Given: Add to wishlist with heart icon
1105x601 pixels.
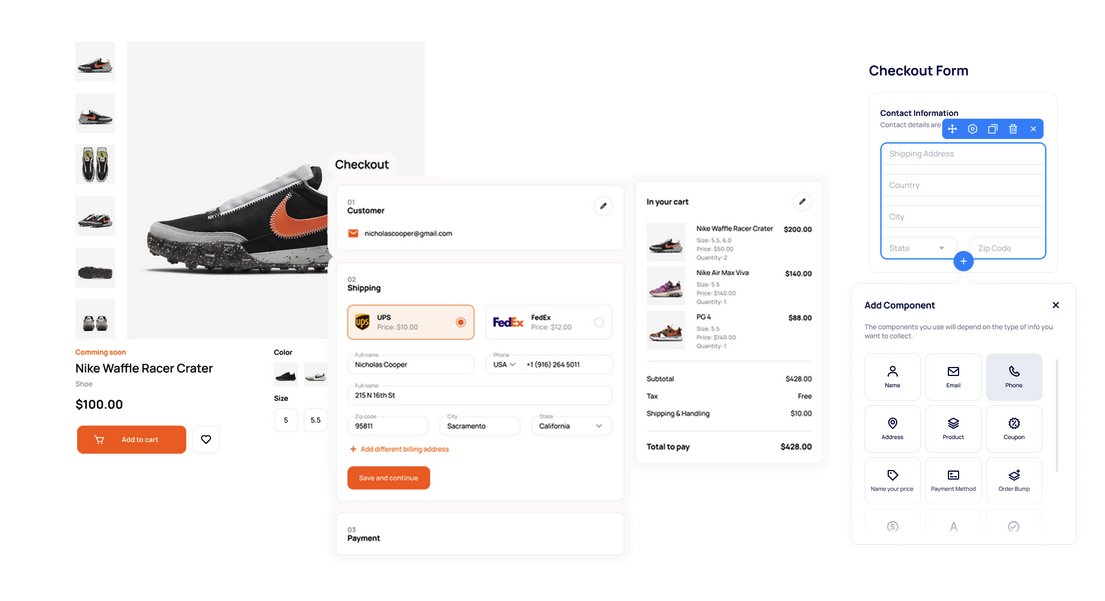Looking at the screenshot, I should click(x=206, y=440).
